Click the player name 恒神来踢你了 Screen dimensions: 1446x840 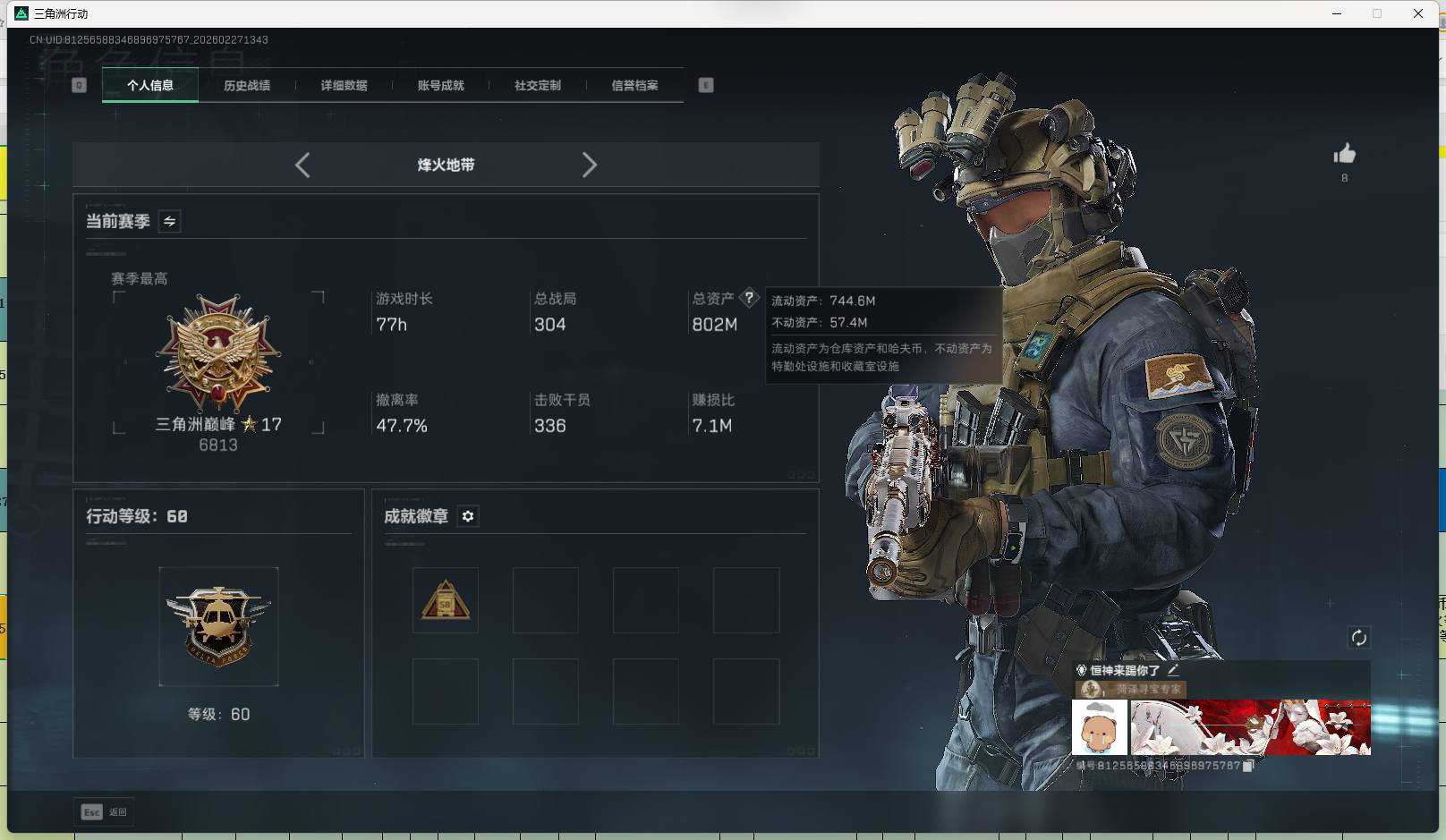[1125, 670]
